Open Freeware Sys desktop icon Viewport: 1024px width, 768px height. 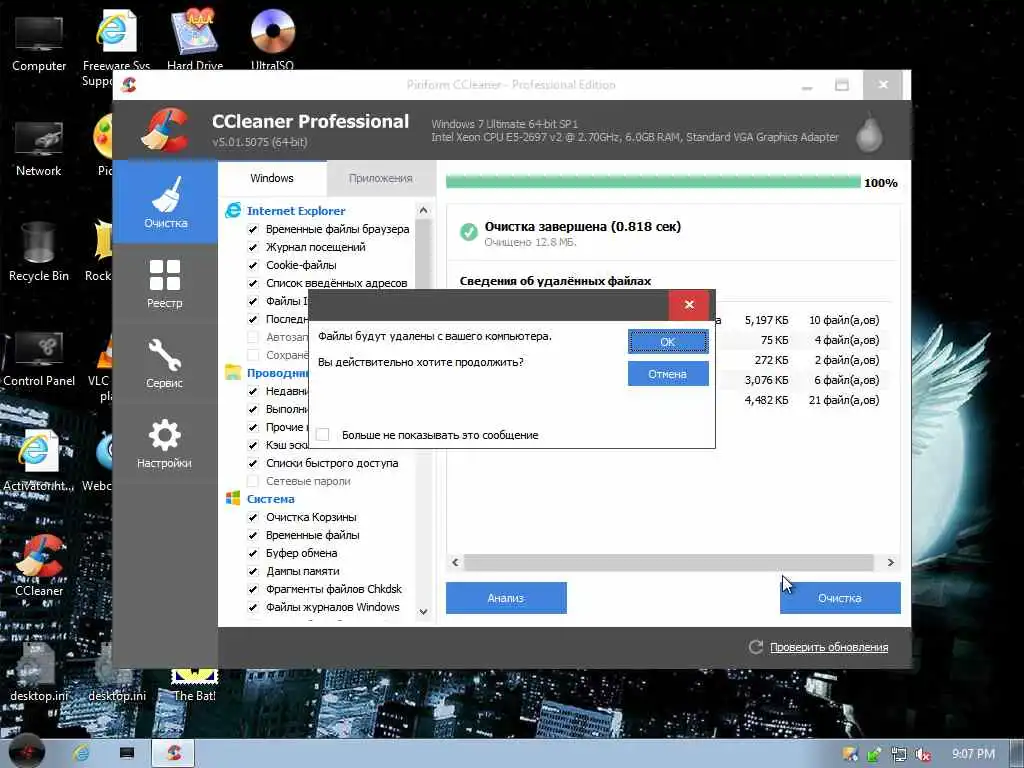point(116,46)
